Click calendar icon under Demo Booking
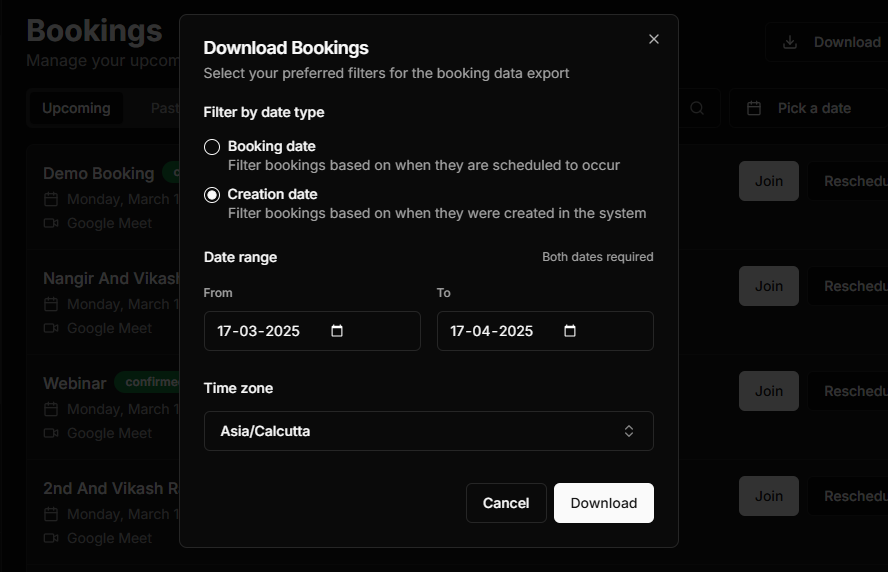 pyautogui.click(x=51, y=199)
